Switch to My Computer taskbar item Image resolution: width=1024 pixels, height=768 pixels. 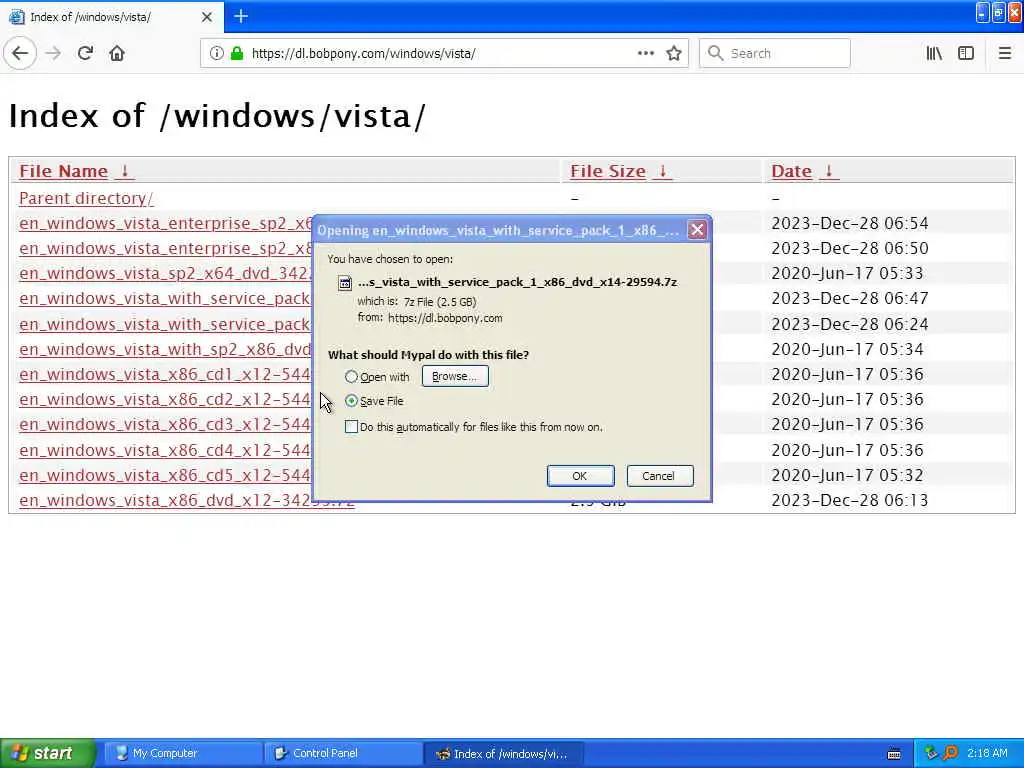pos(182,753)
